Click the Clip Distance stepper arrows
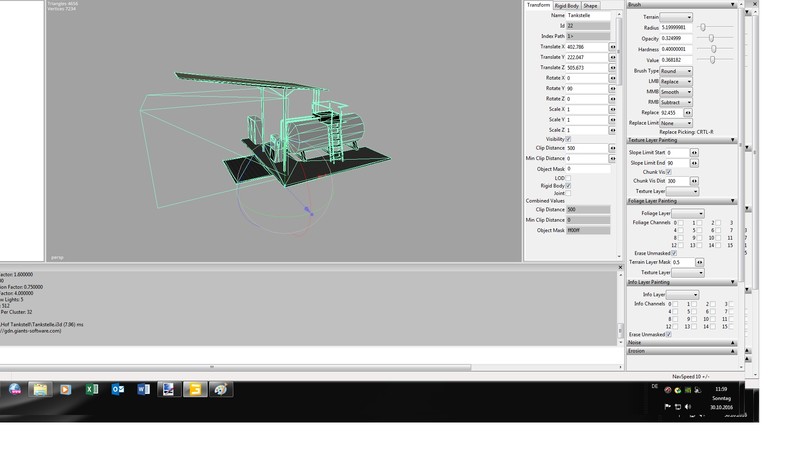 (611, 148)
